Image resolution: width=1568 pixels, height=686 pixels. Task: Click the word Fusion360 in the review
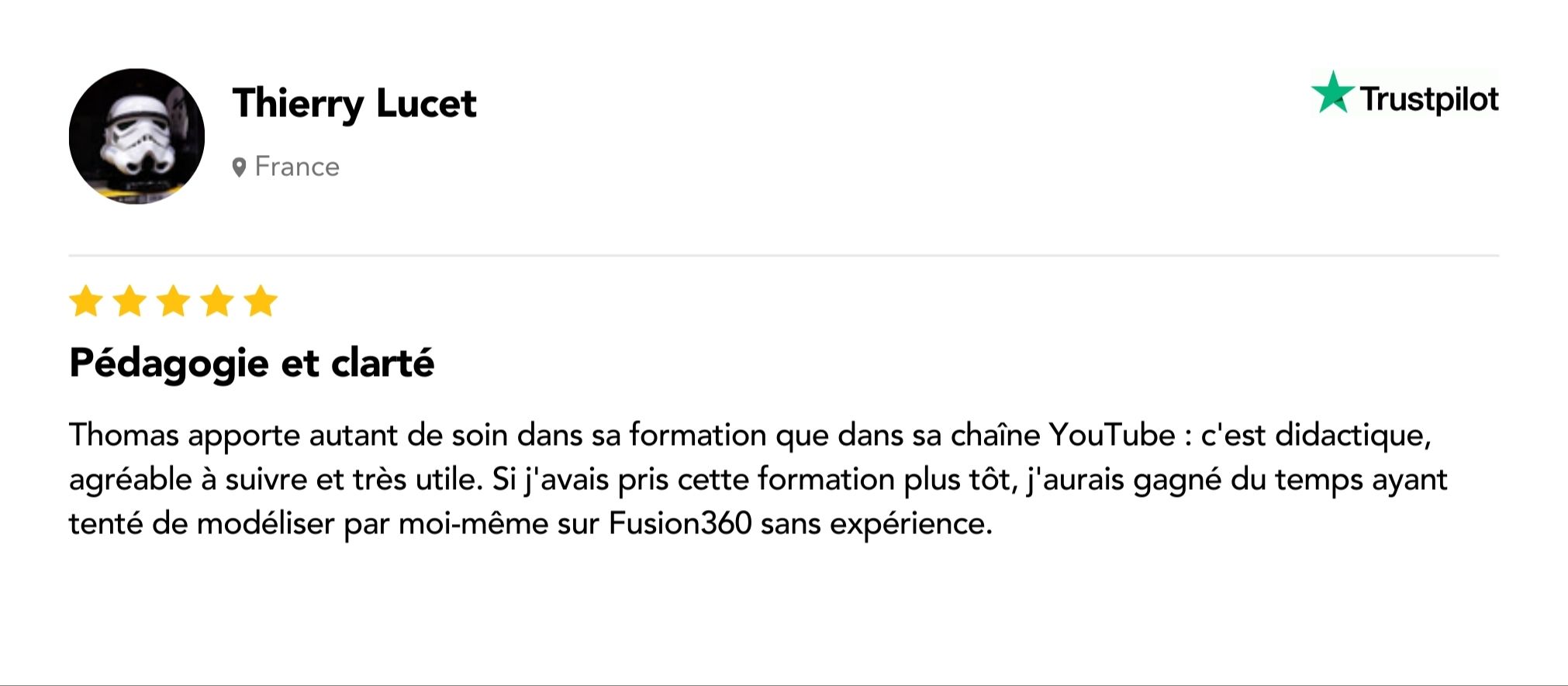(x=680, y=523)
